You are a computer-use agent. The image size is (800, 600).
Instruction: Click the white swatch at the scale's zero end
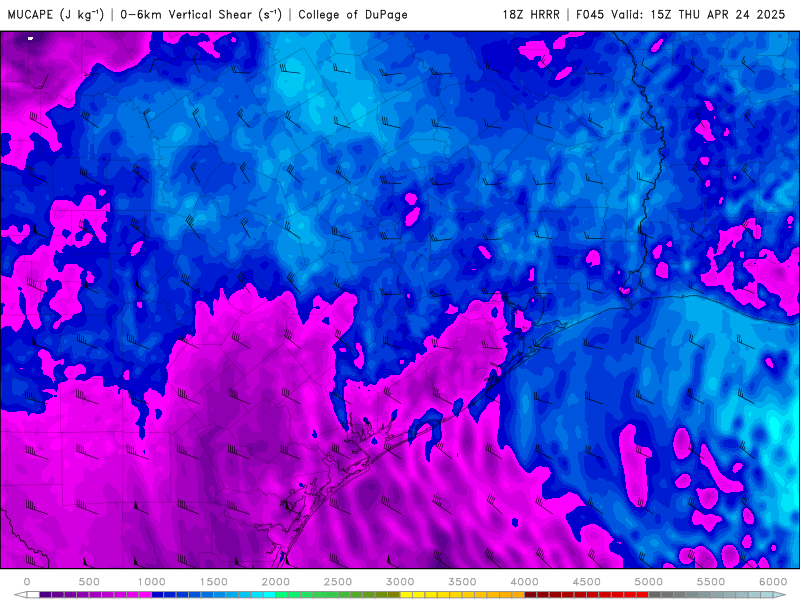[x=33, y=595]
